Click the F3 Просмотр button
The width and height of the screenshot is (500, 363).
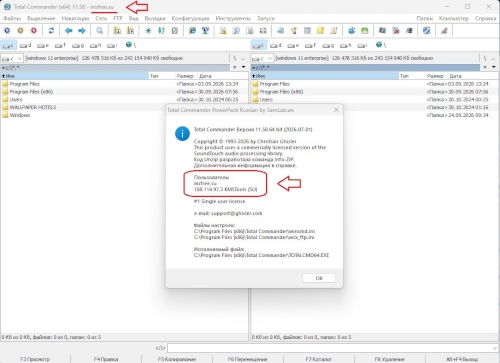35,359
